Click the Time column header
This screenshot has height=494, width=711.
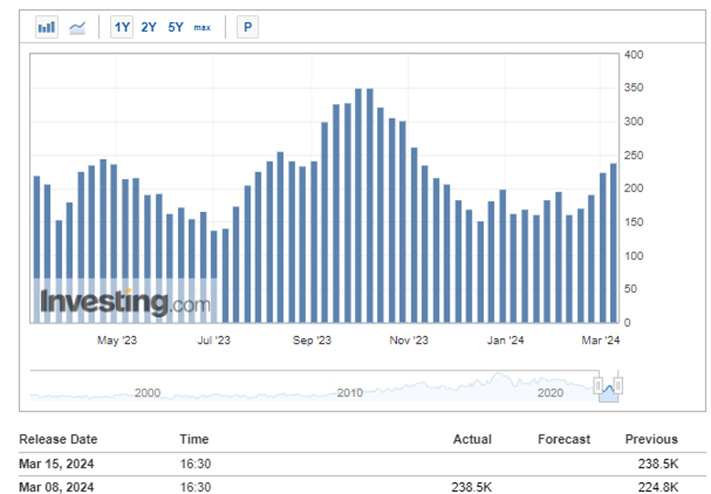[x=194, y=439]
